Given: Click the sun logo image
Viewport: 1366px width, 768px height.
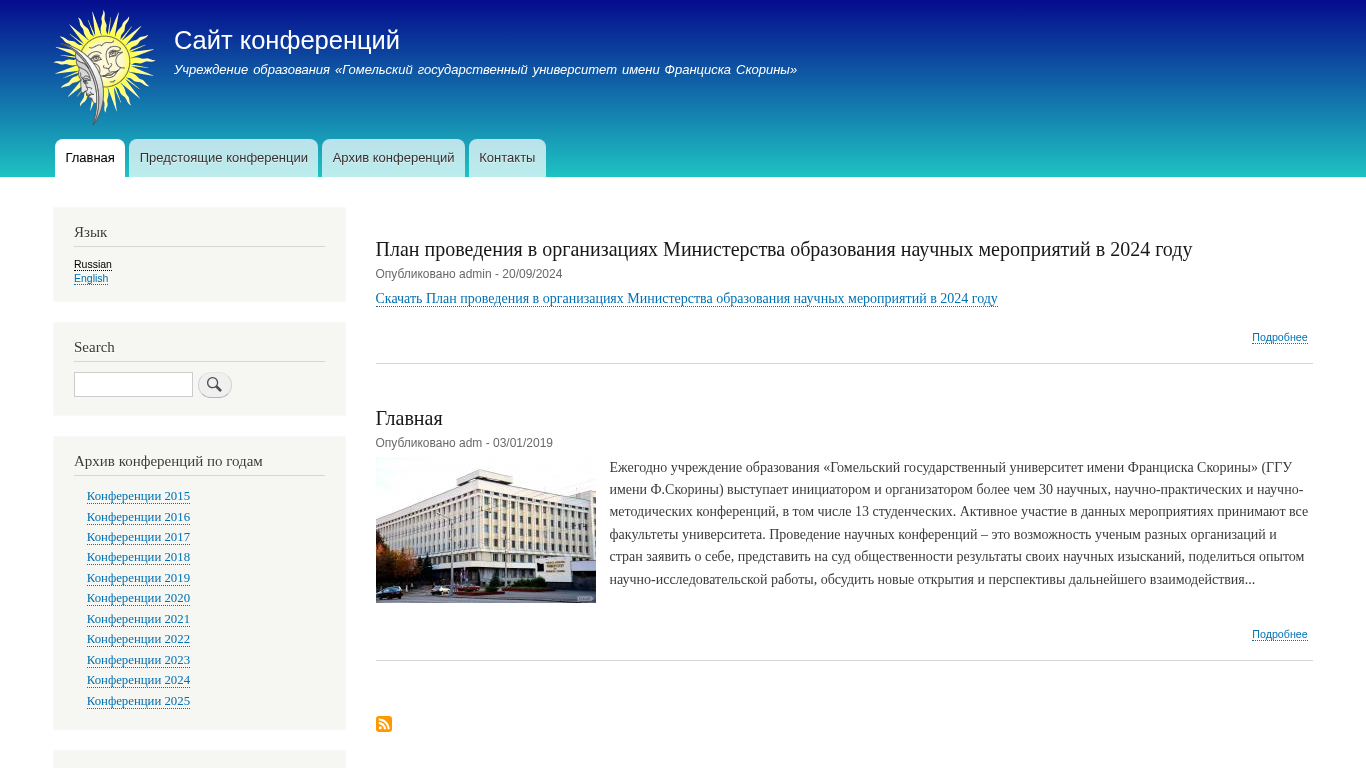Looking at the screenshot, I should [104, 67].
